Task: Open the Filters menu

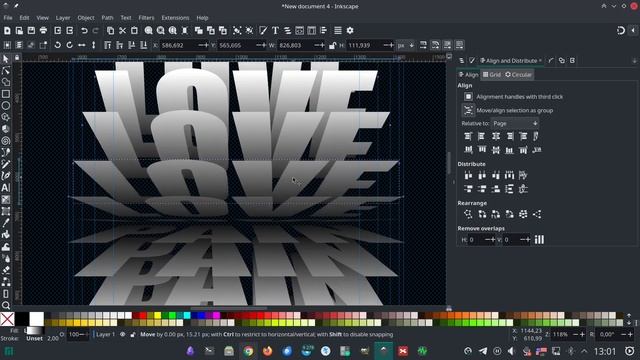Action: 146,18
